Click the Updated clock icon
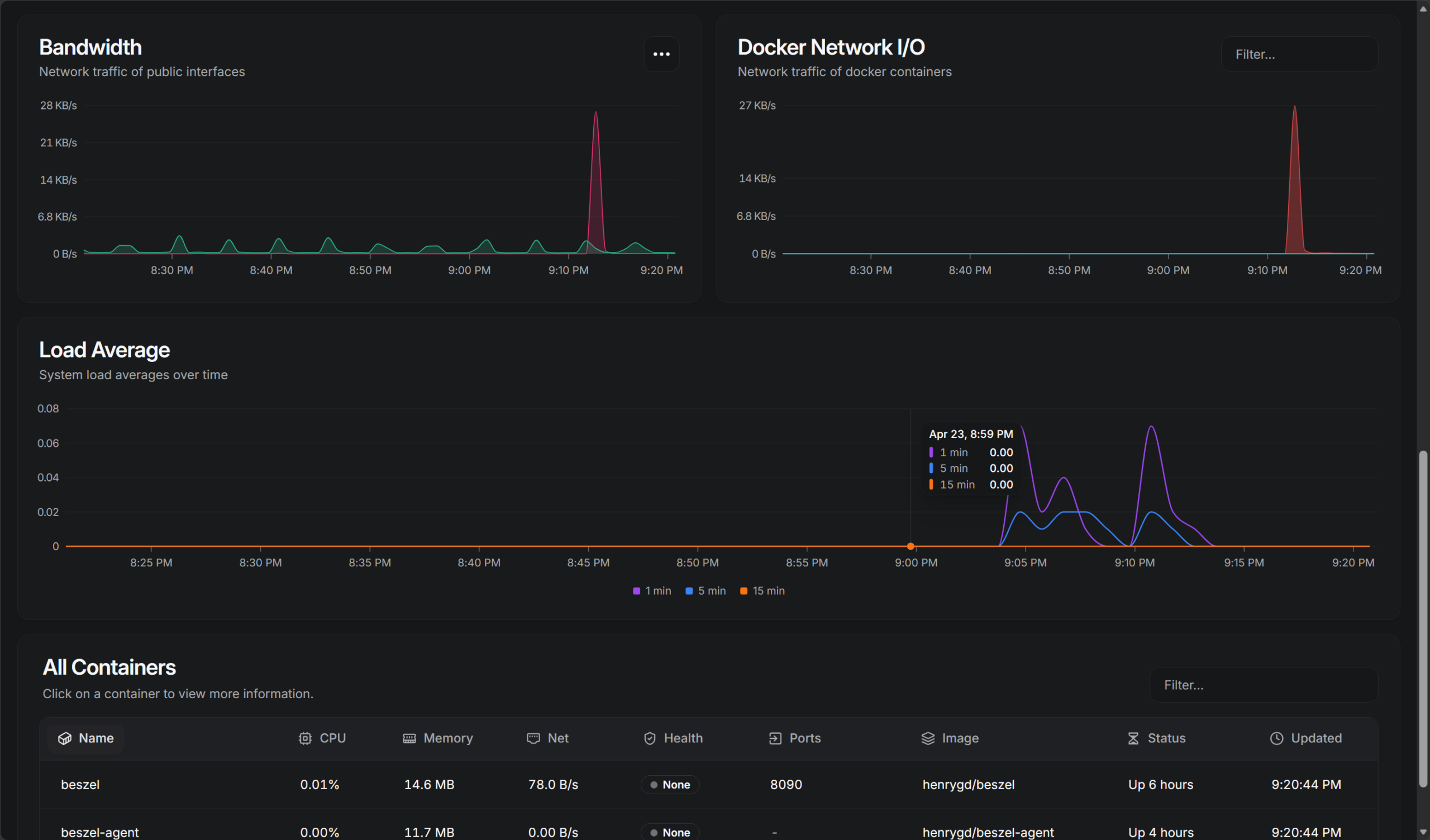 [x=1277, y=738]
